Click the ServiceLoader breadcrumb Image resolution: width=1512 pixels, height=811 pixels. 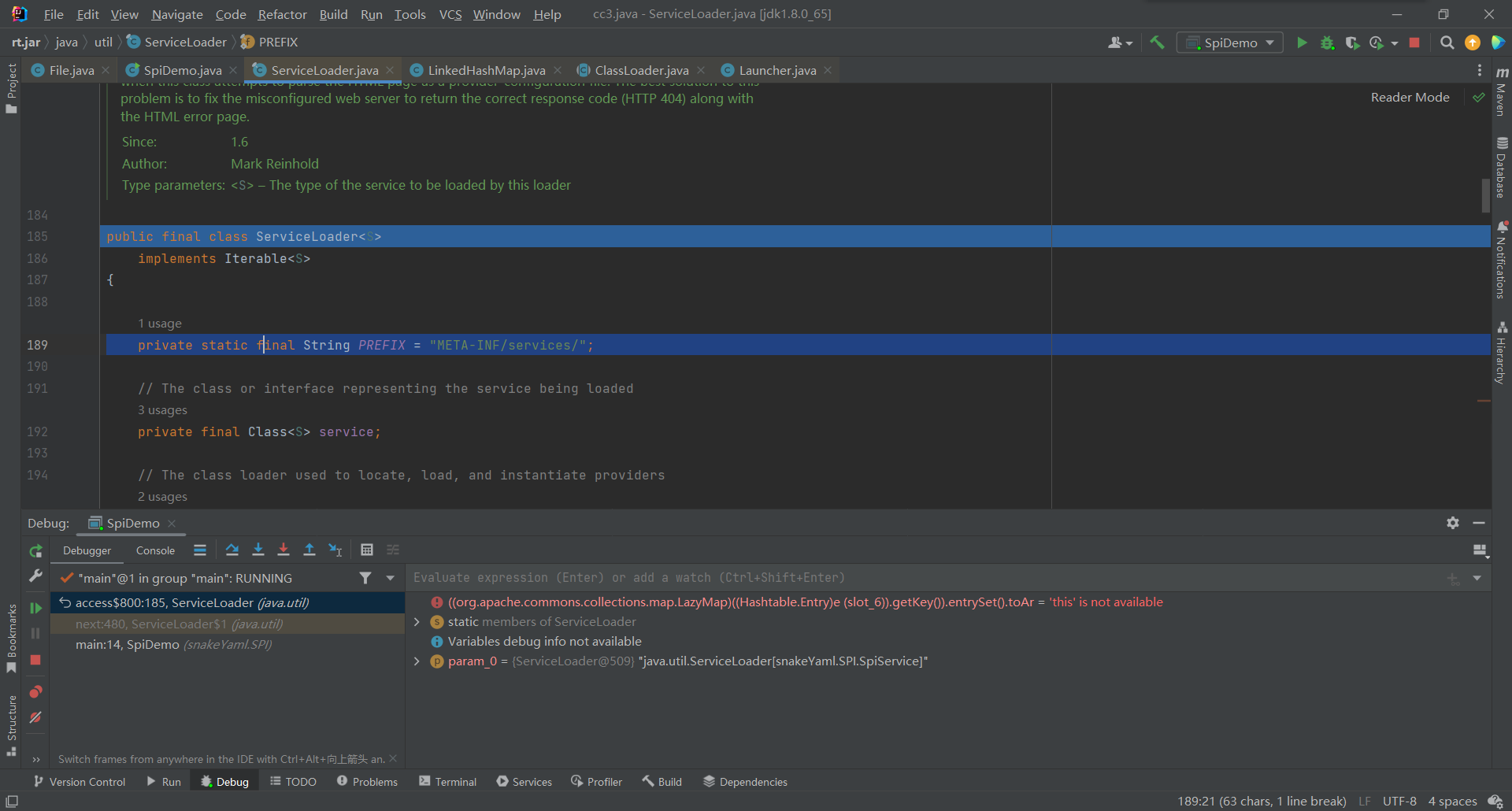177,42
